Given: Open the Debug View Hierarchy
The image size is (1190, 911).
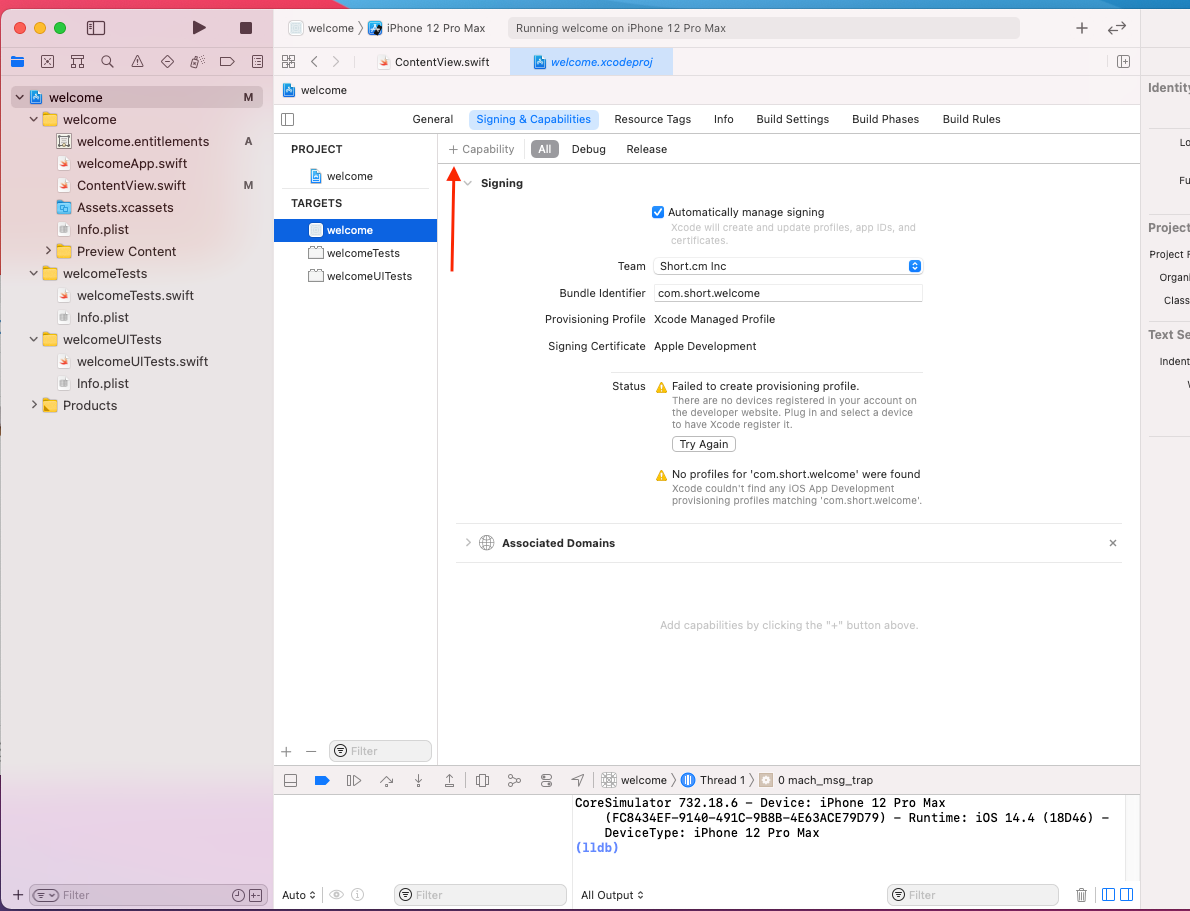Looking at the screenshot, I should pyautogui.click(x=482, y=780).
